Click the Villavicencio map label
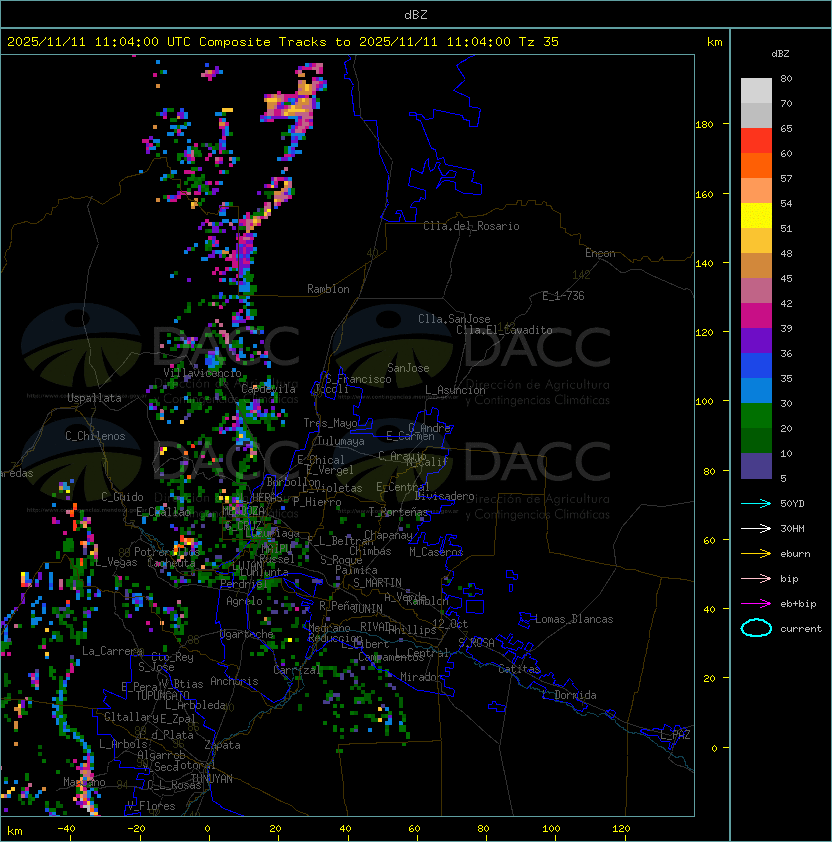The image size is (832, 842). pos(202,373)
